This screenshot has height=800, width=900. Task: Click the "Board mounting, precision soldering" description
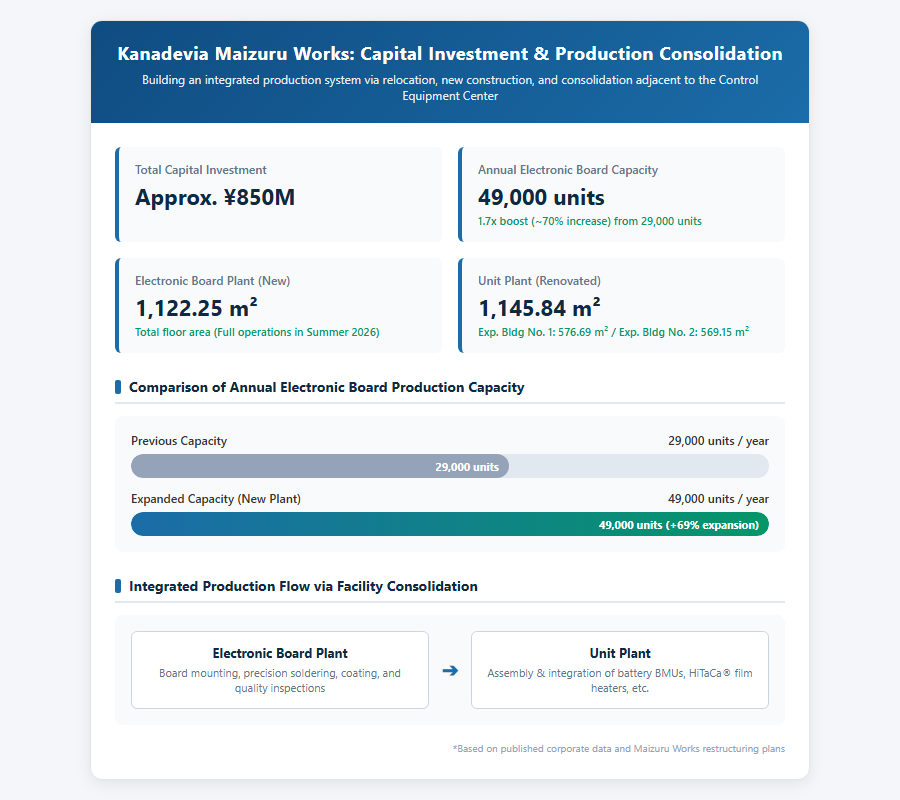coord(280,681)
